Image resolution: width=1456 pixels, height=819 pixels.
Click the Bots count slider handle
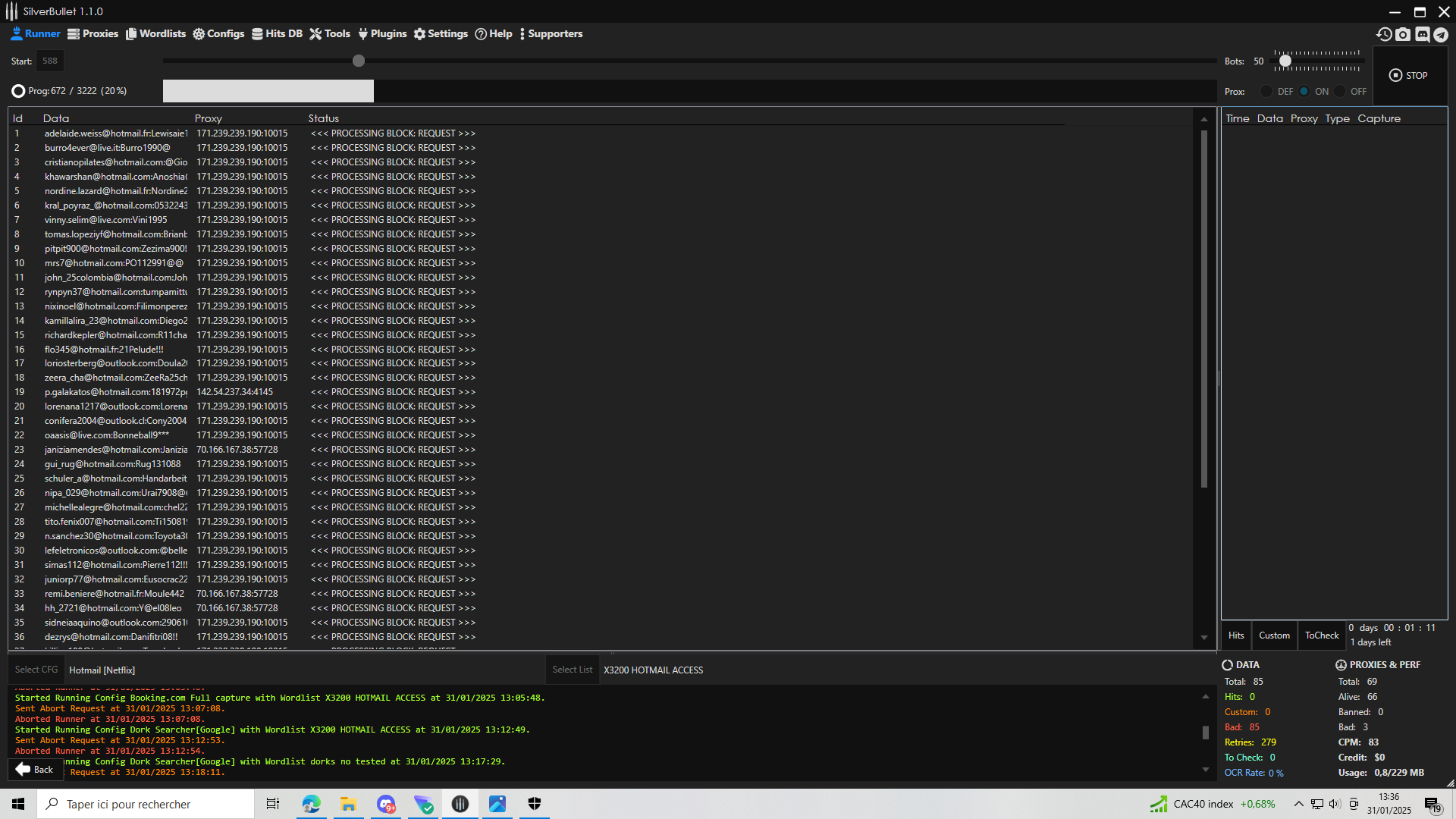click(1285, 61)
